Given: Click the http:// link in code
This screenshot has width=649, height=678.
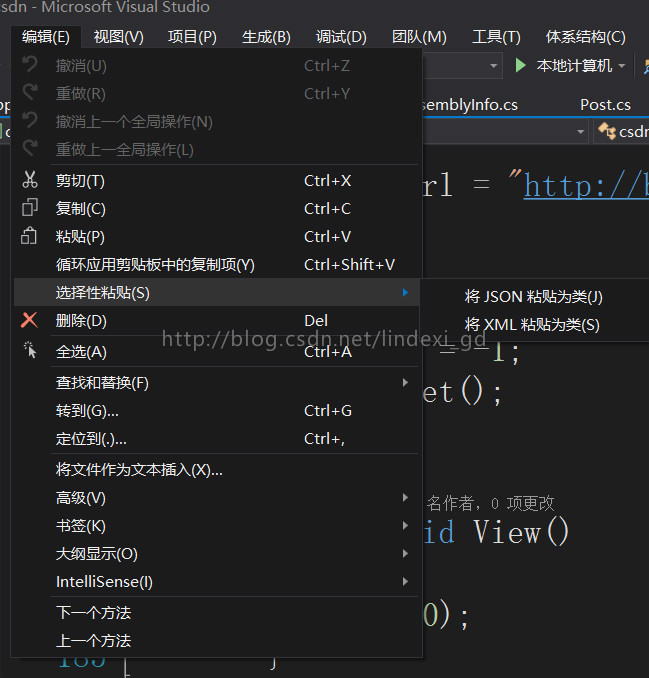Looking at the screenshot, I should tap(586, 186).
